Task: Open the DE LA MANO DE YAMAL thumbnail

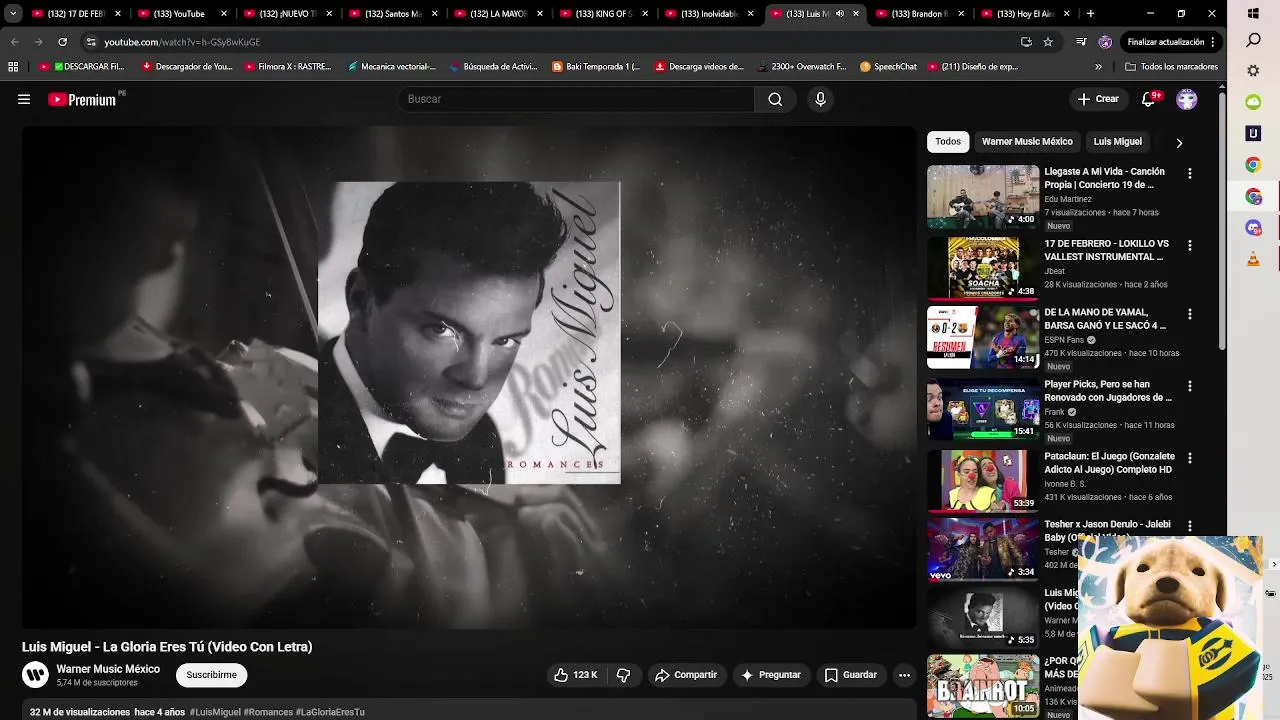Action: (x=983, y=337)
